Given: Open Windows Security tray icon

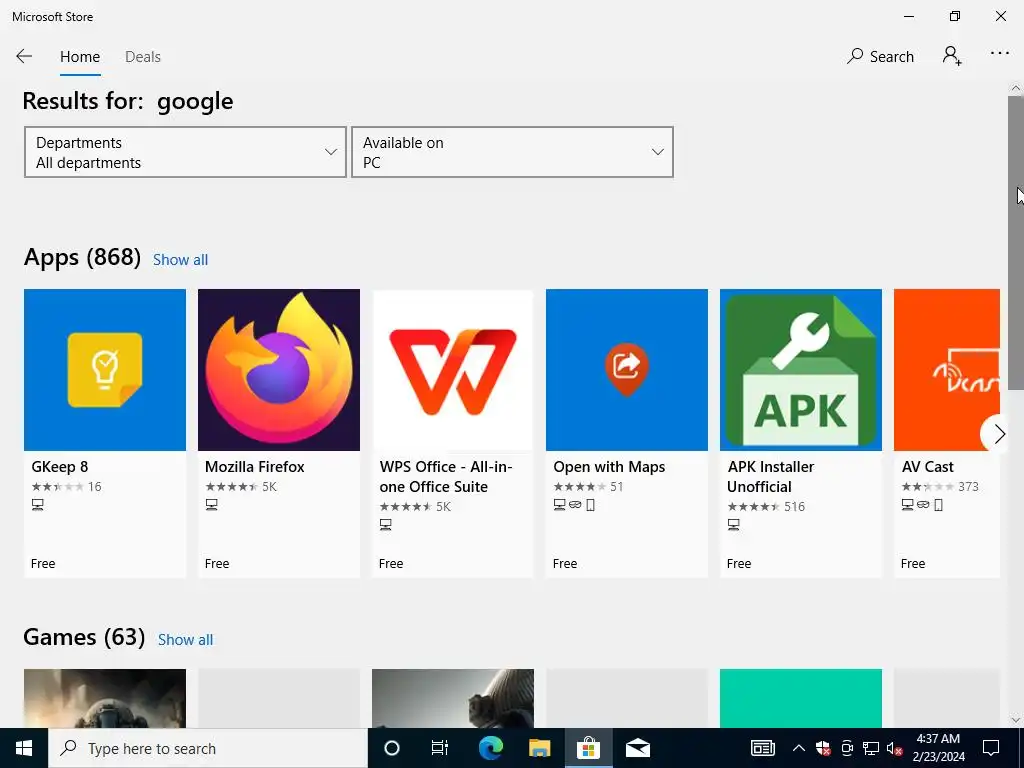Looking at the screenshot, I should click(823, 748).
